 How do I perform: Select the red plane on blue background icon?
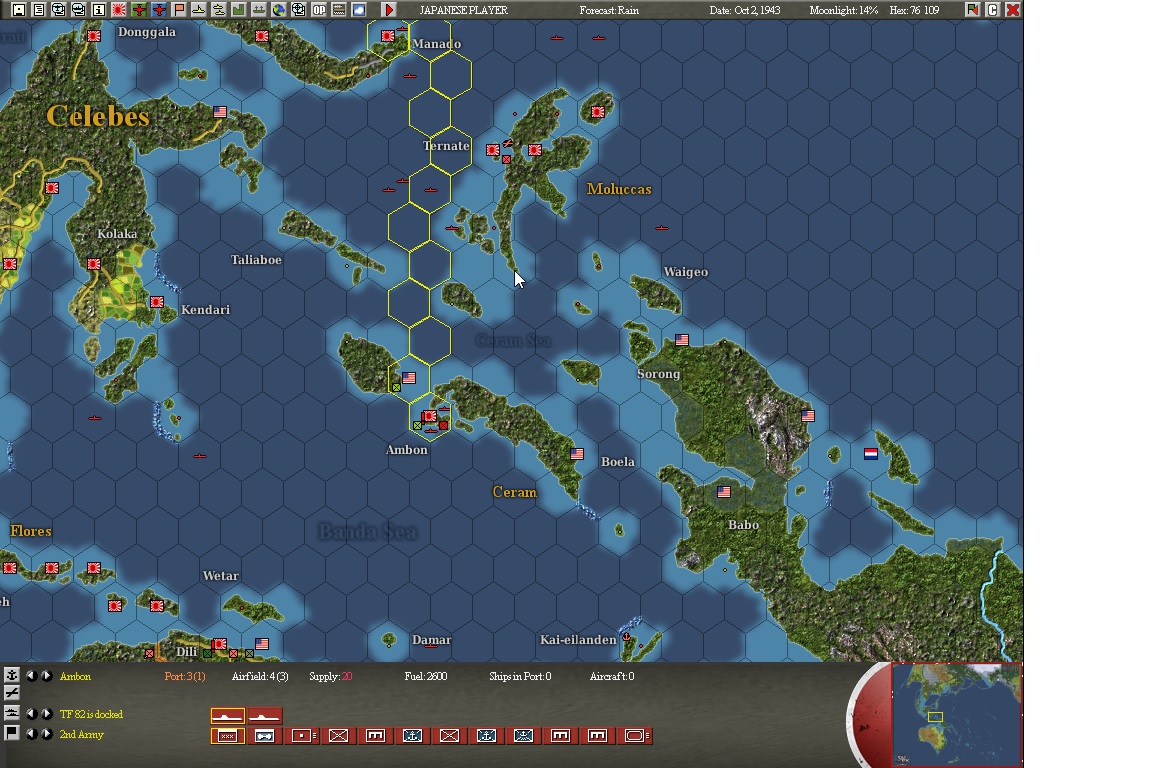tap(159, 10)
